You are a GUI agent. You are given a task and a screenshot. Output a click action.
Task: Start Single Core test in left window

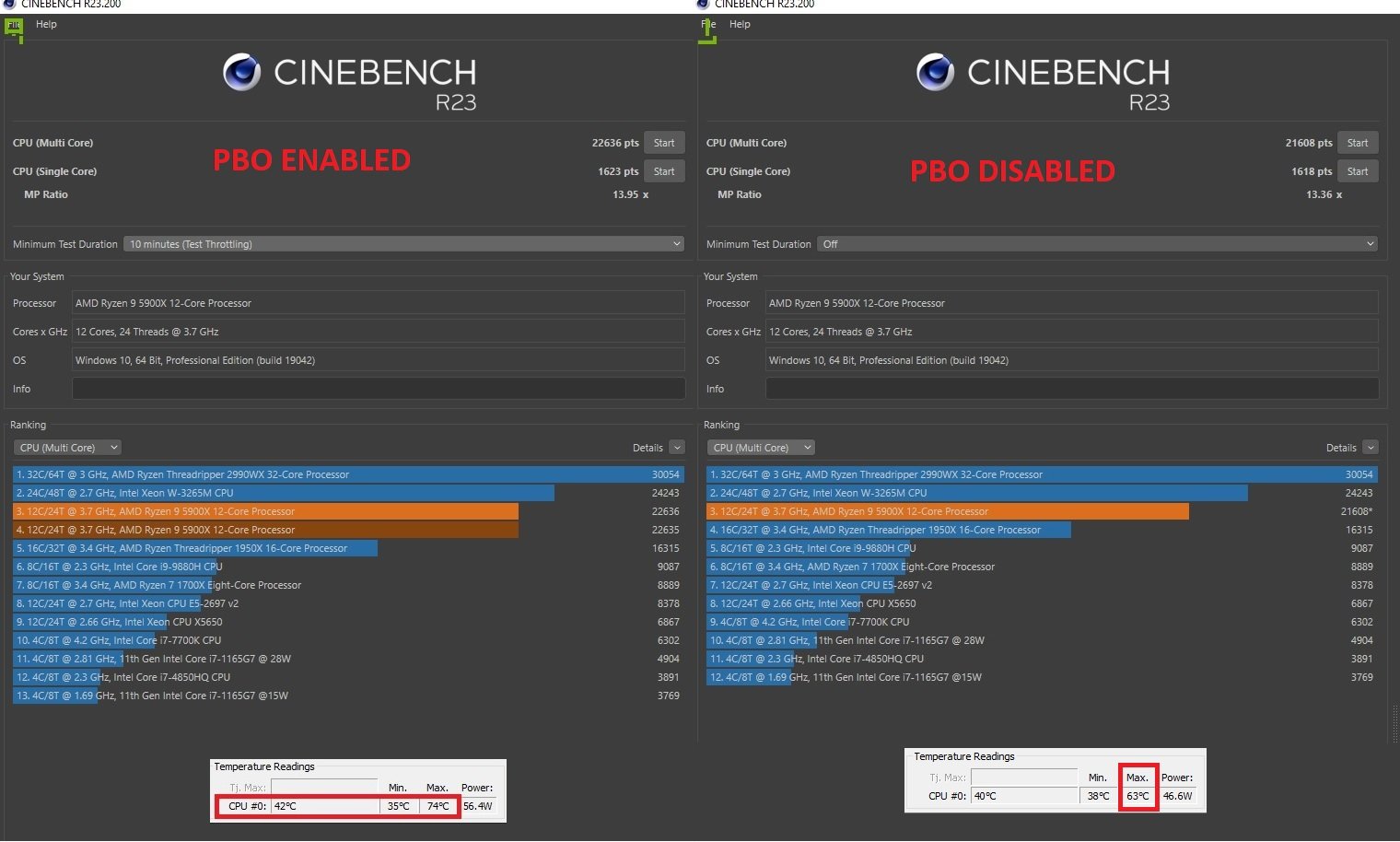[664, 171]
